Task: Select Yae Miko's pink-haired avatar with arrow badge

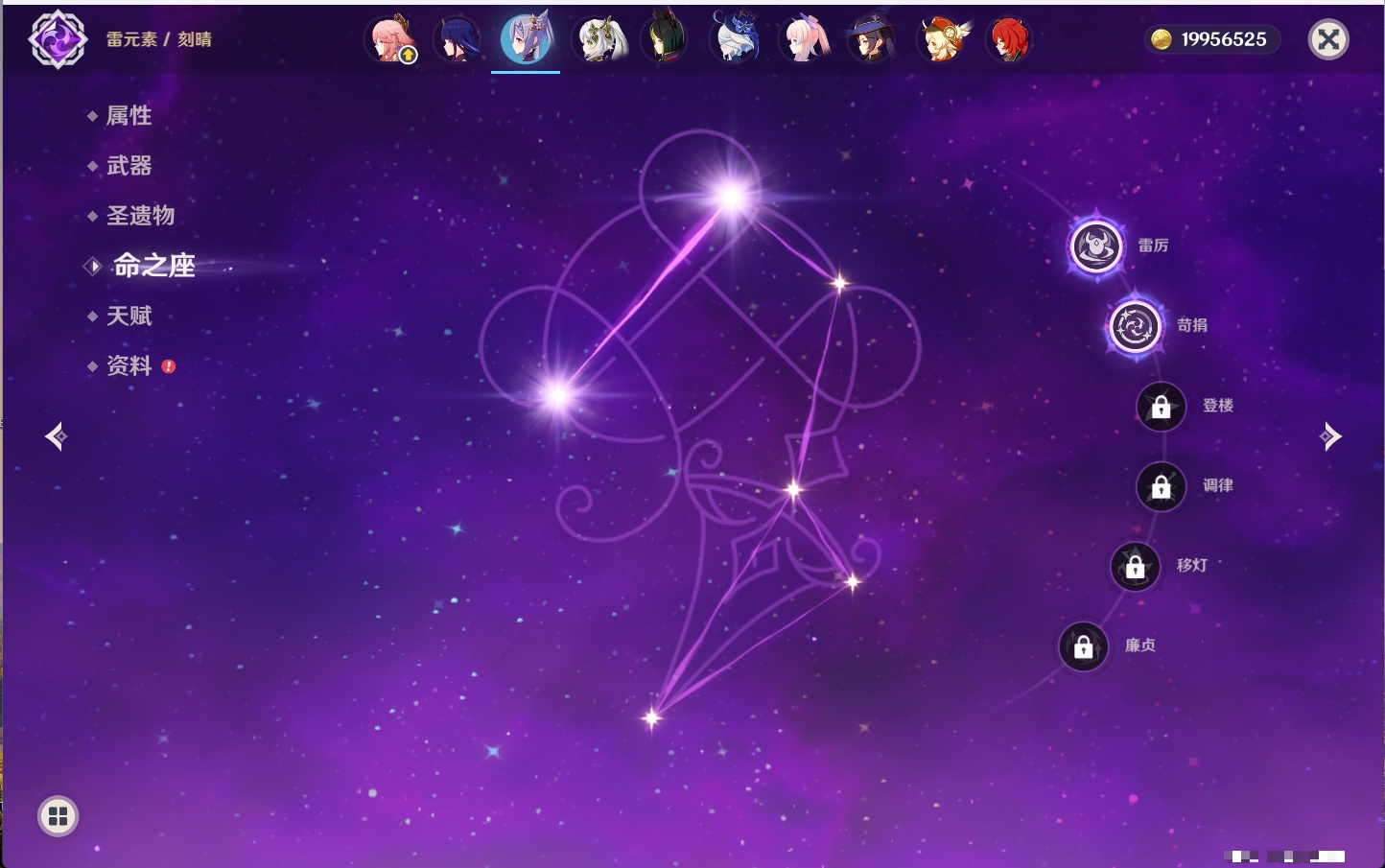Action: coord(392,40)
